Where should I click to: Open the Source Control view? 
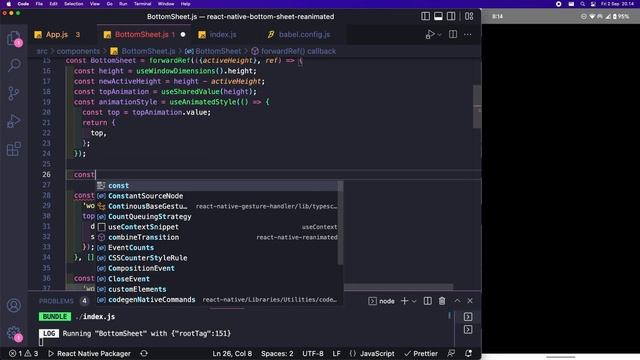(x=14, y=93)
